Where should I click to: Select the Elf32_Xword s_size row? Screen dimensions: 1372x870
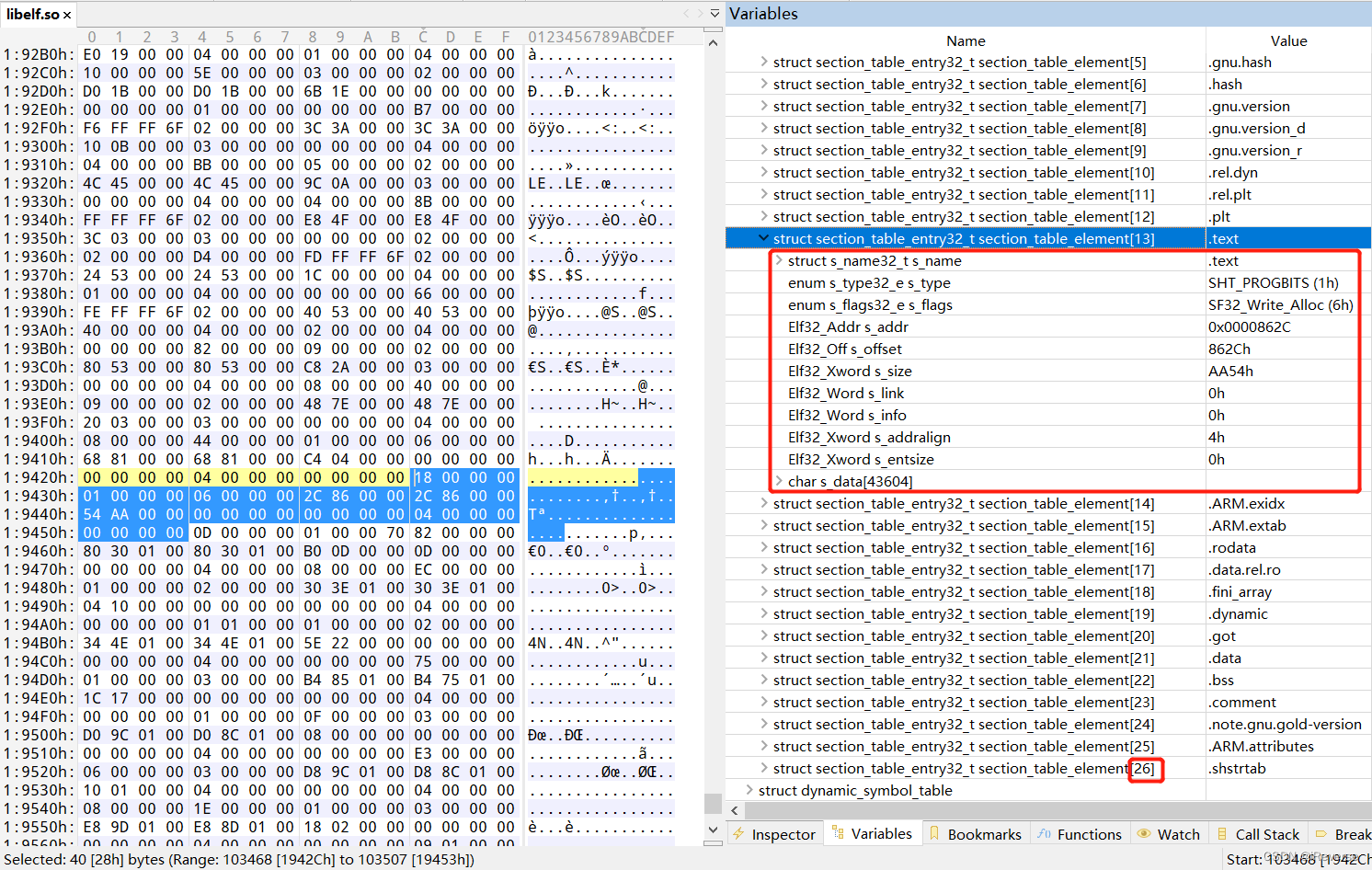[x=1048, y=371]
